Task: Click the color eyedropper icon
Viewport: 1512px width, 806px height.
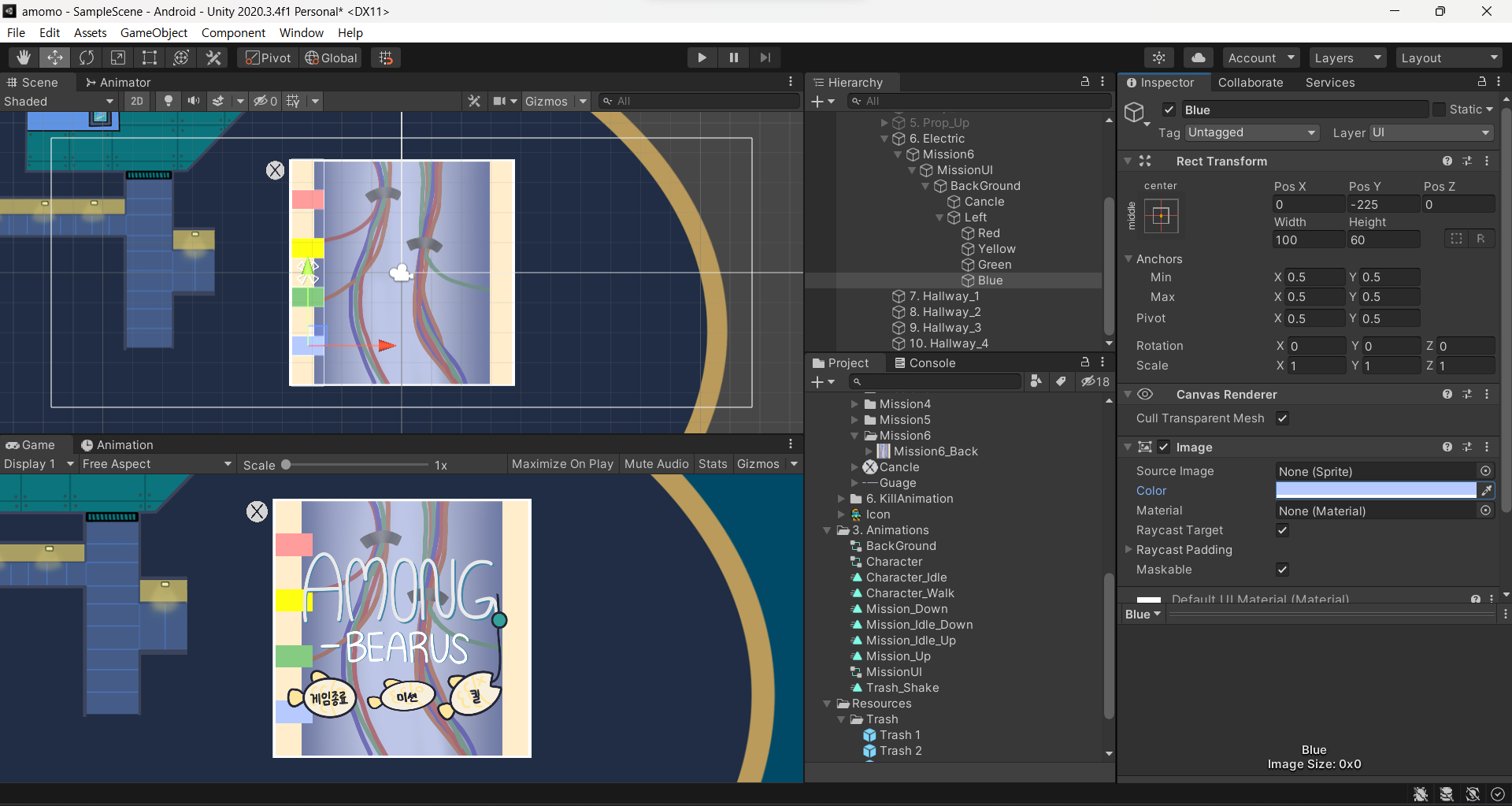Action: coord(1486,490)
